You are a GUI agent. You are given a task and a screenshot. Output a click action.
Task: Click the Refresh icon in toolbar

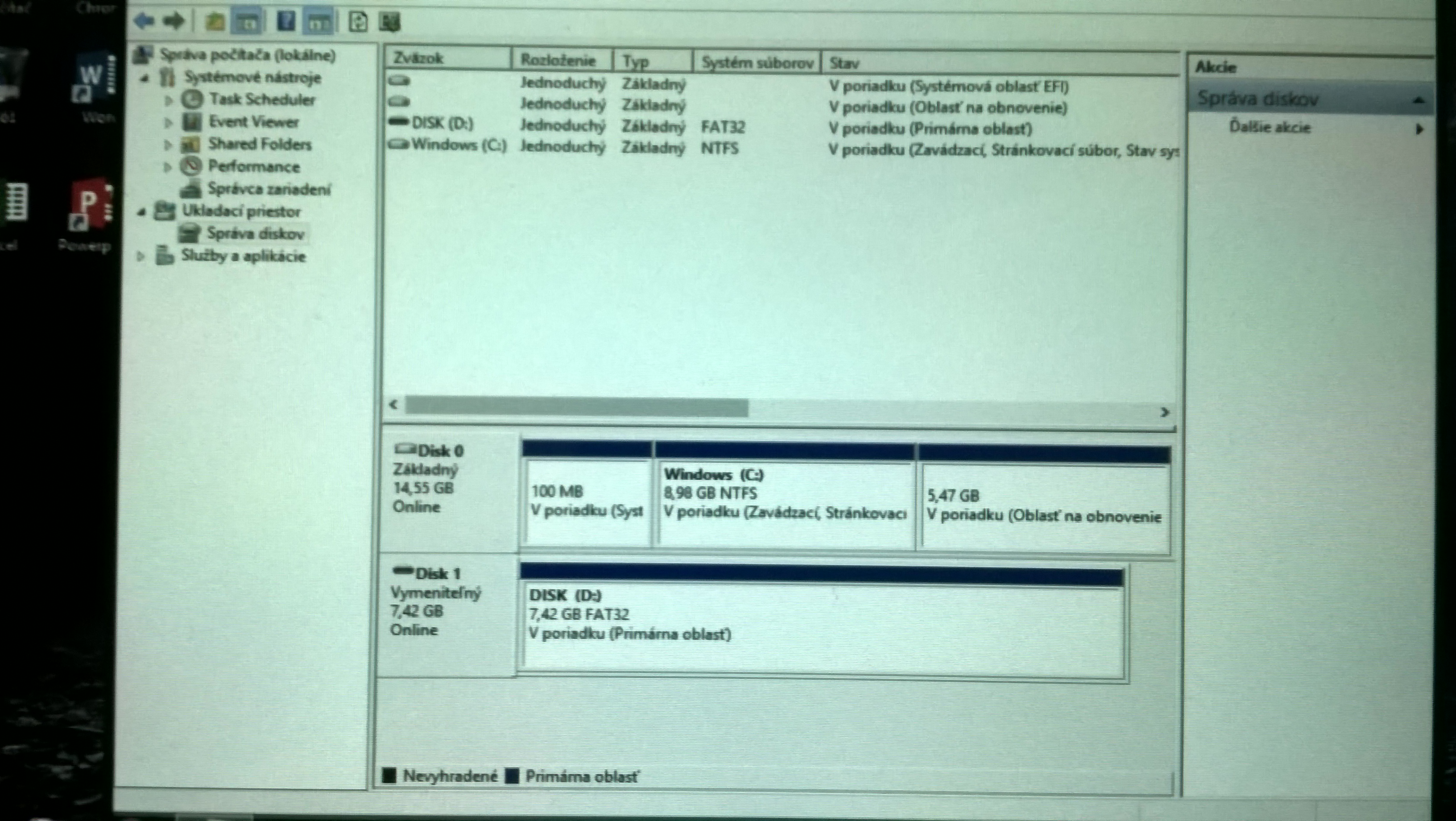(x=358, y=23)
